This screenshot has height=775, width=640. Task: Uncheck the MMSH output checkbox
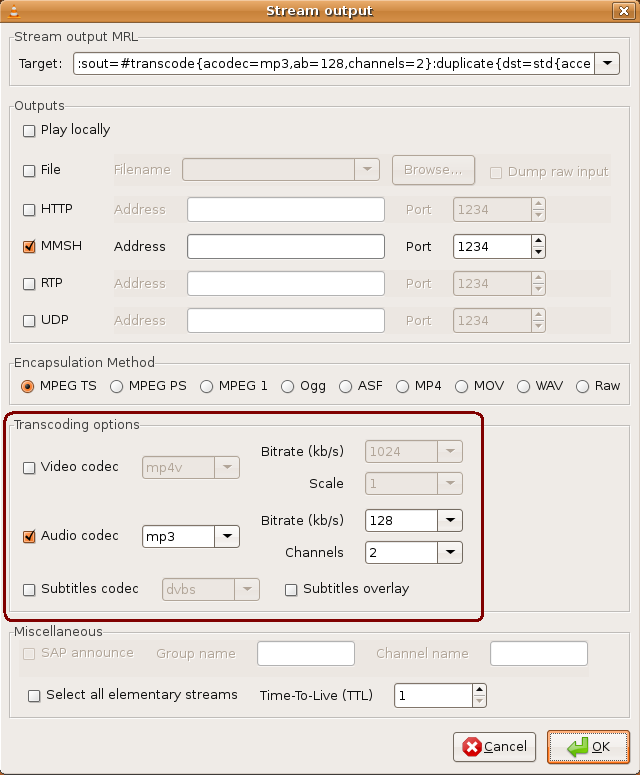[29, 246]
